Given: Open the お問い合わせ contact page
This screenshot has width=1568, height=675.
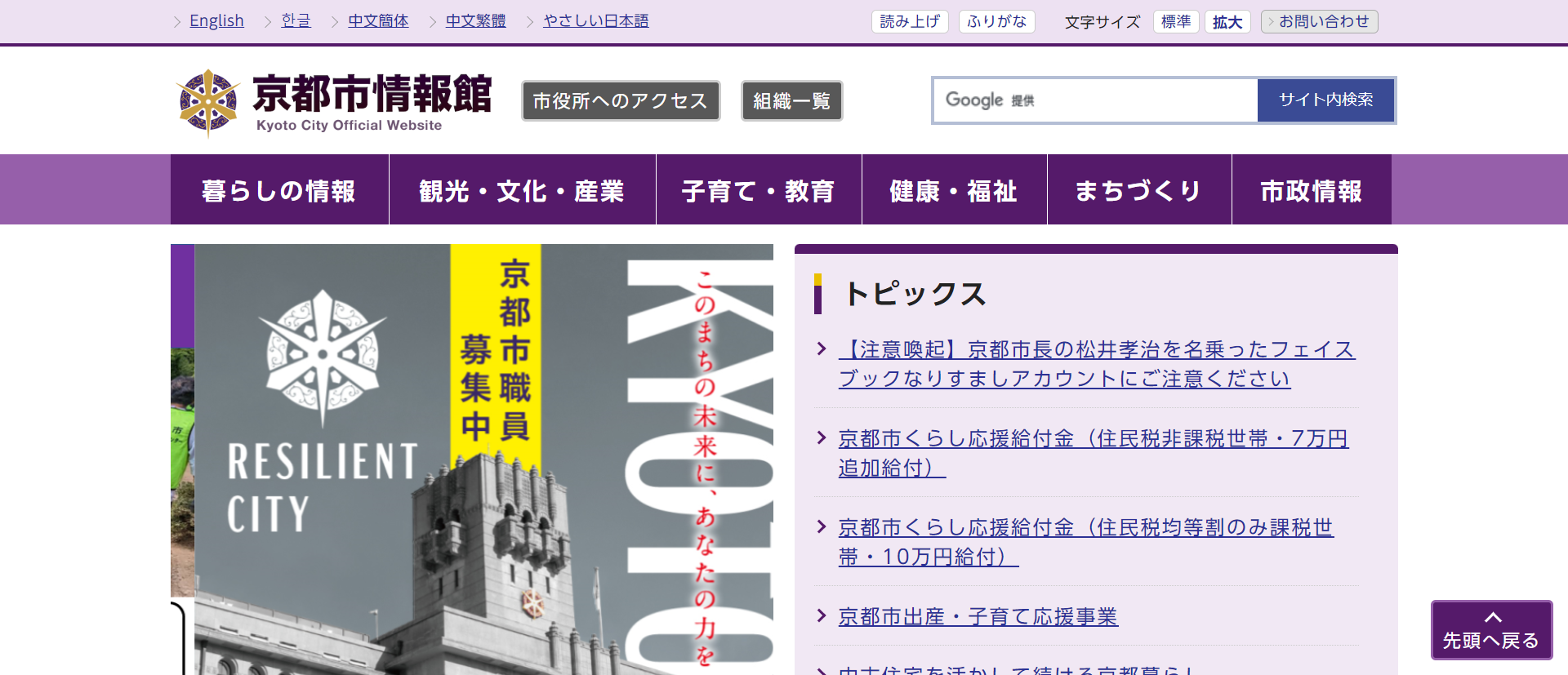Looking at the screenshot, I should tap(1320, 21).
